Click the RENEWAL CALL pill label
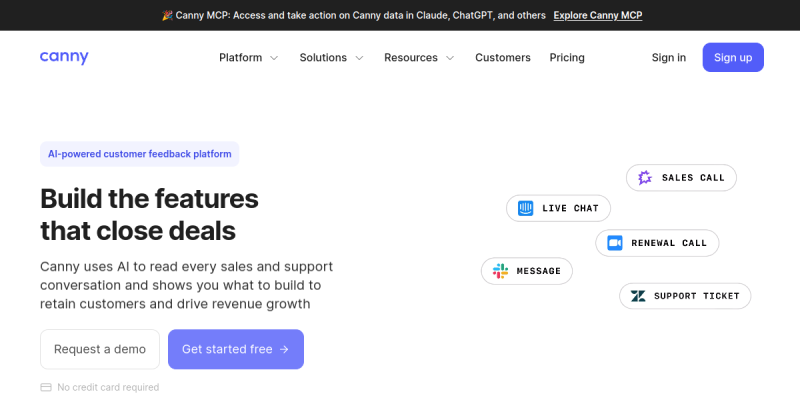 click(669, 243)
